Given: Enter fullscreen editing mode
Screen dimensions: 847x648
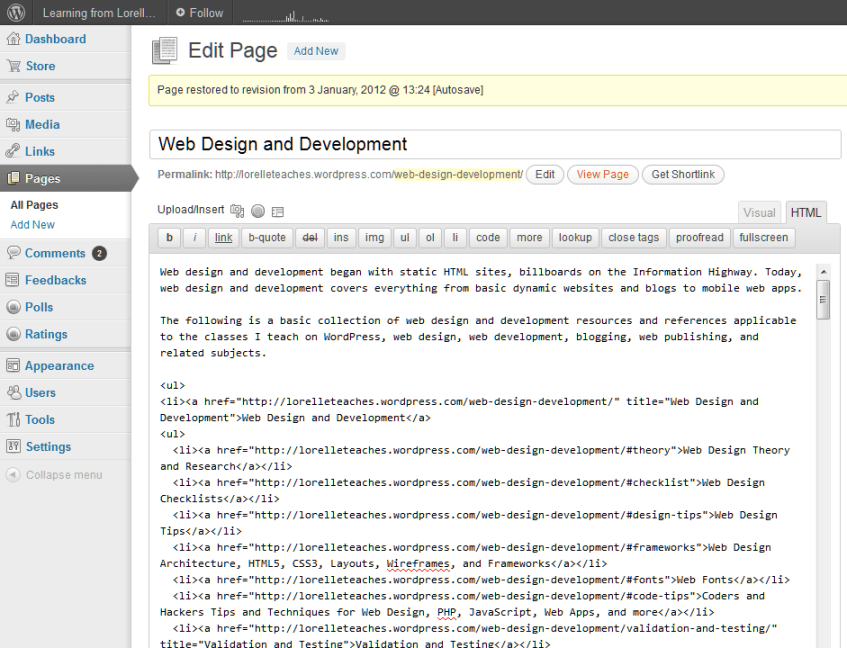Looking at the screenshot, I should [x=763, y=237].
